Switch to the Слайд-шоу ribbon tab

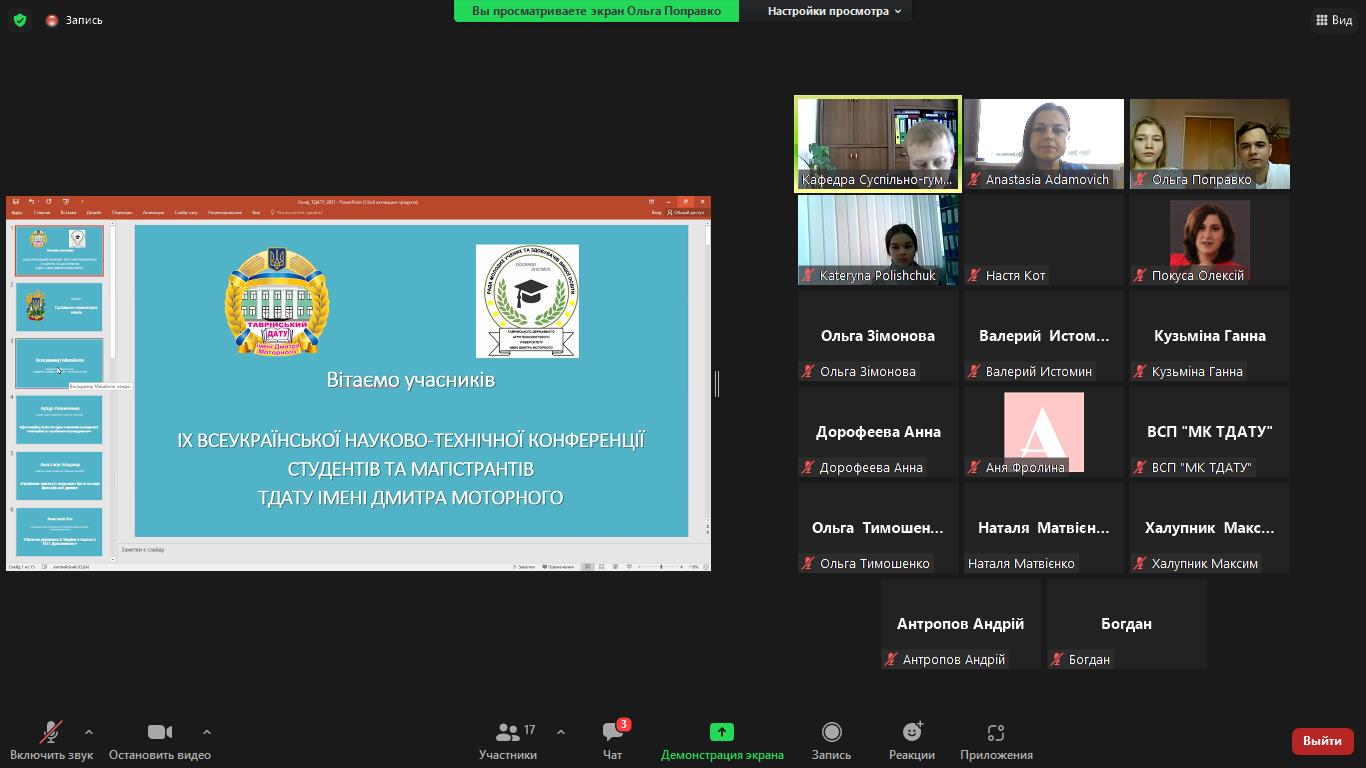(x=186, y=212)
